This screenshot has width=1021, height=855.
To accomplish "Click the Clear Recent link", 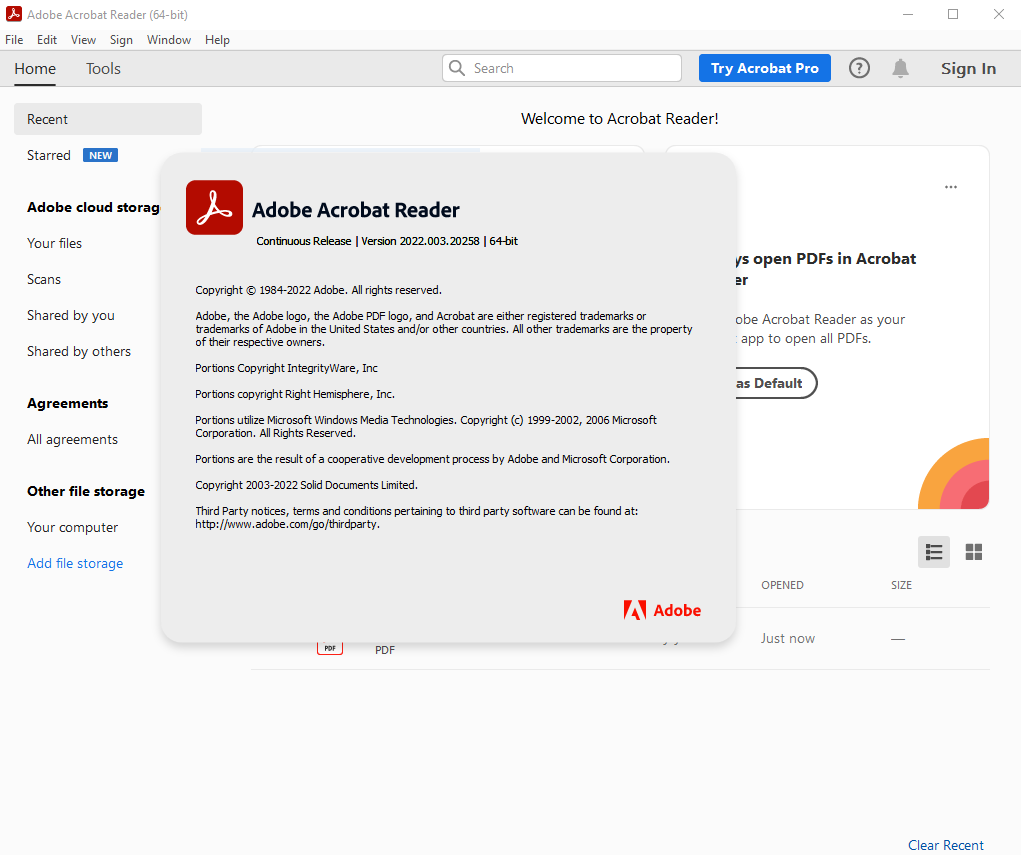I will (945, 845).
